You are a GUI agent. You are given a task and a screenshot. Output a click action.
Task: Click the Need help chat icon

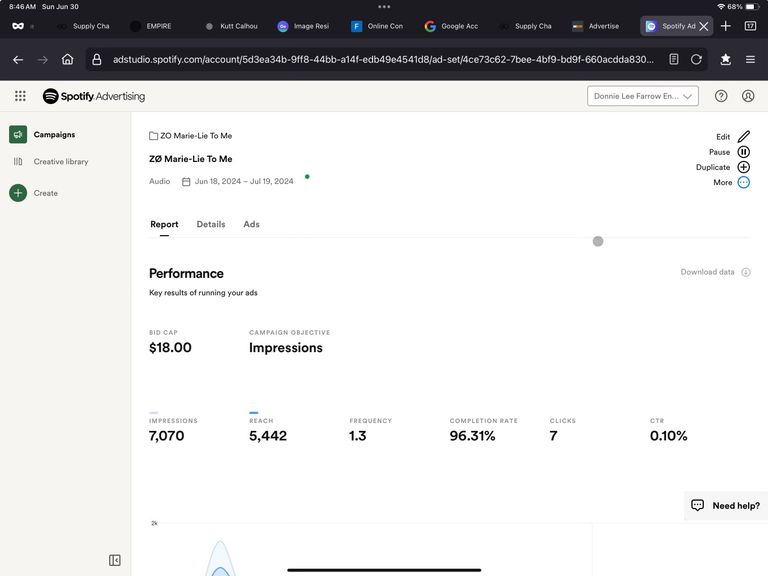coord(697,505)
